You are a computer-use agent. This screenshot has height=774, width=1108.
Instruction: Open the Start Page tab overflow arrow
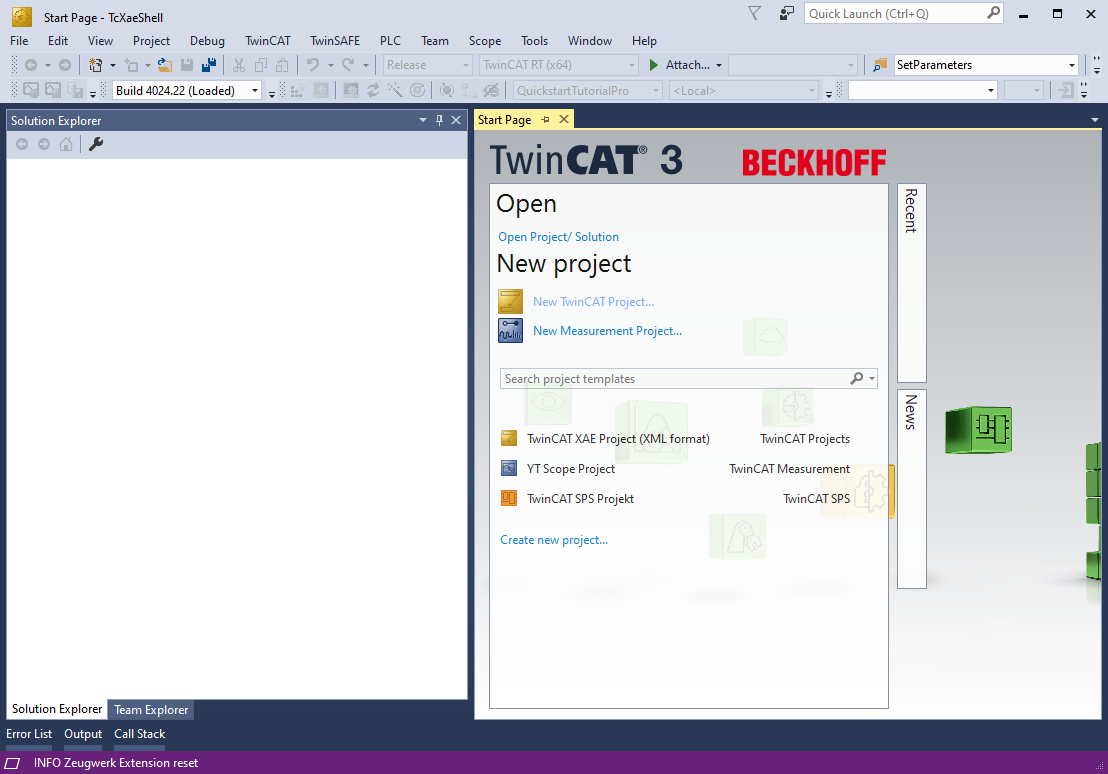(1095, 120)
